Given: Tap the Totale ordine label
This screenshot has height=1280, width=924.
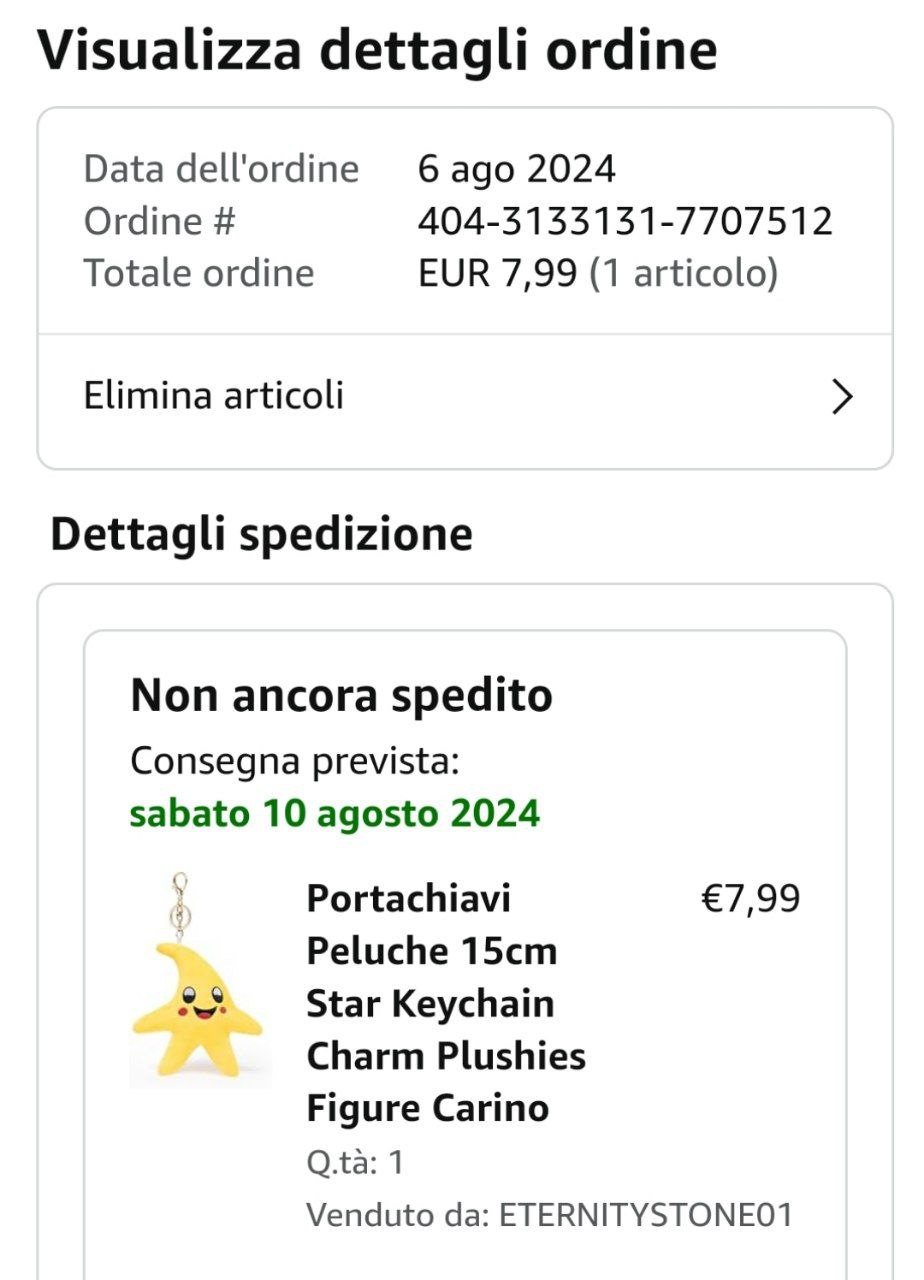Looking at the screenshot, I should click(199, 273).
